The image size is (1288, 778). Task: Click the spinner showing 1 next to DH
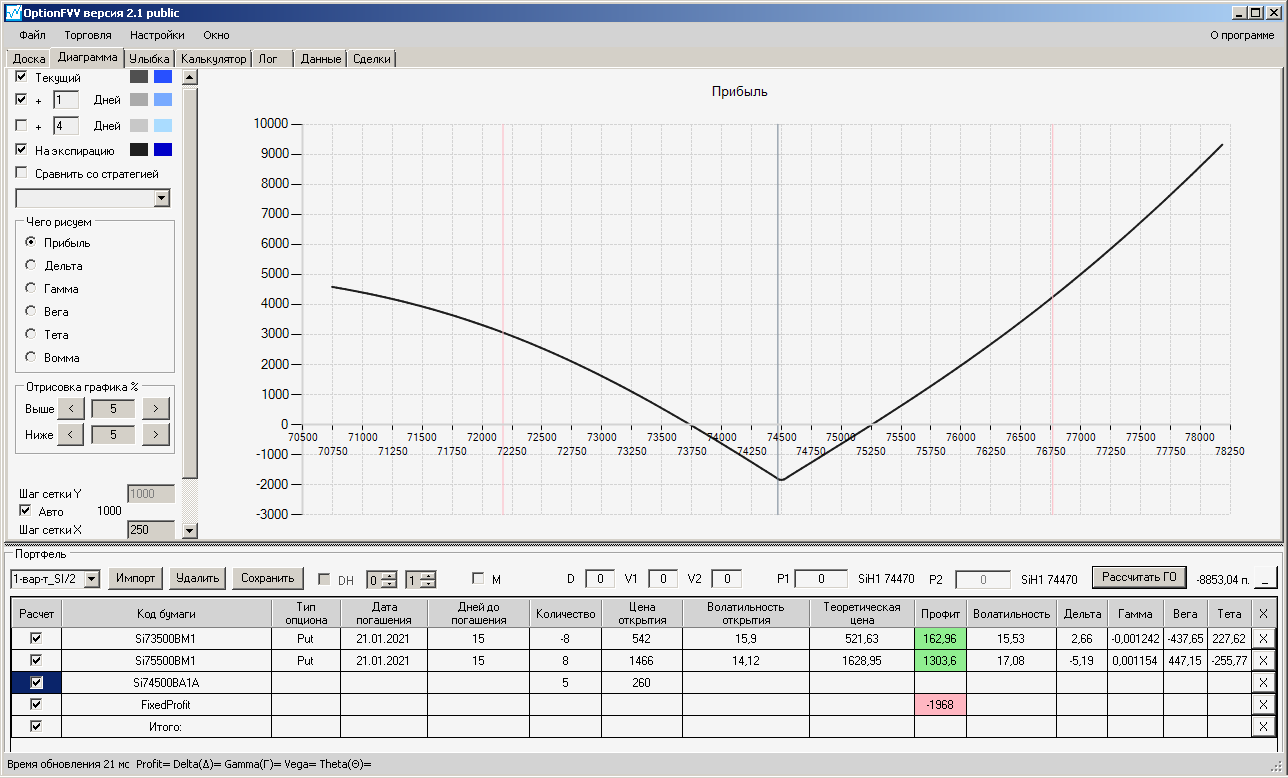pyautogui.click(x=421, y=579)
